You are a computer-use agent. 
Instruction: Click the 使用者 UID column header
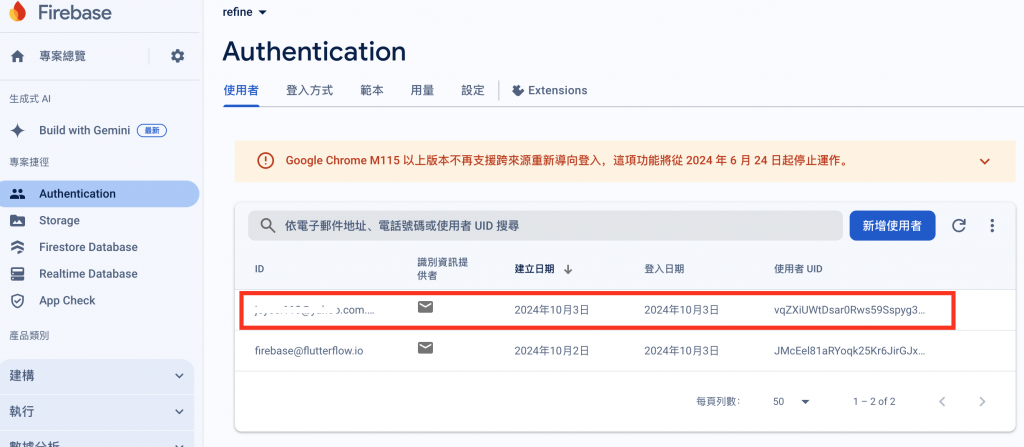(x=798, y=269)
